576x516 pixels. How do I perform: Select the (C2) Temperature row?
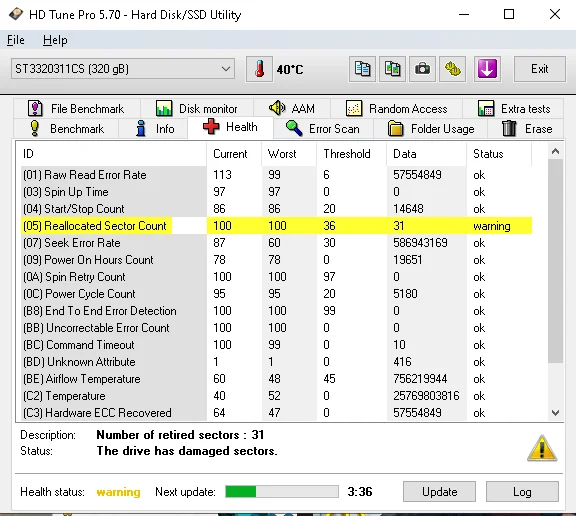pos(277,396)
